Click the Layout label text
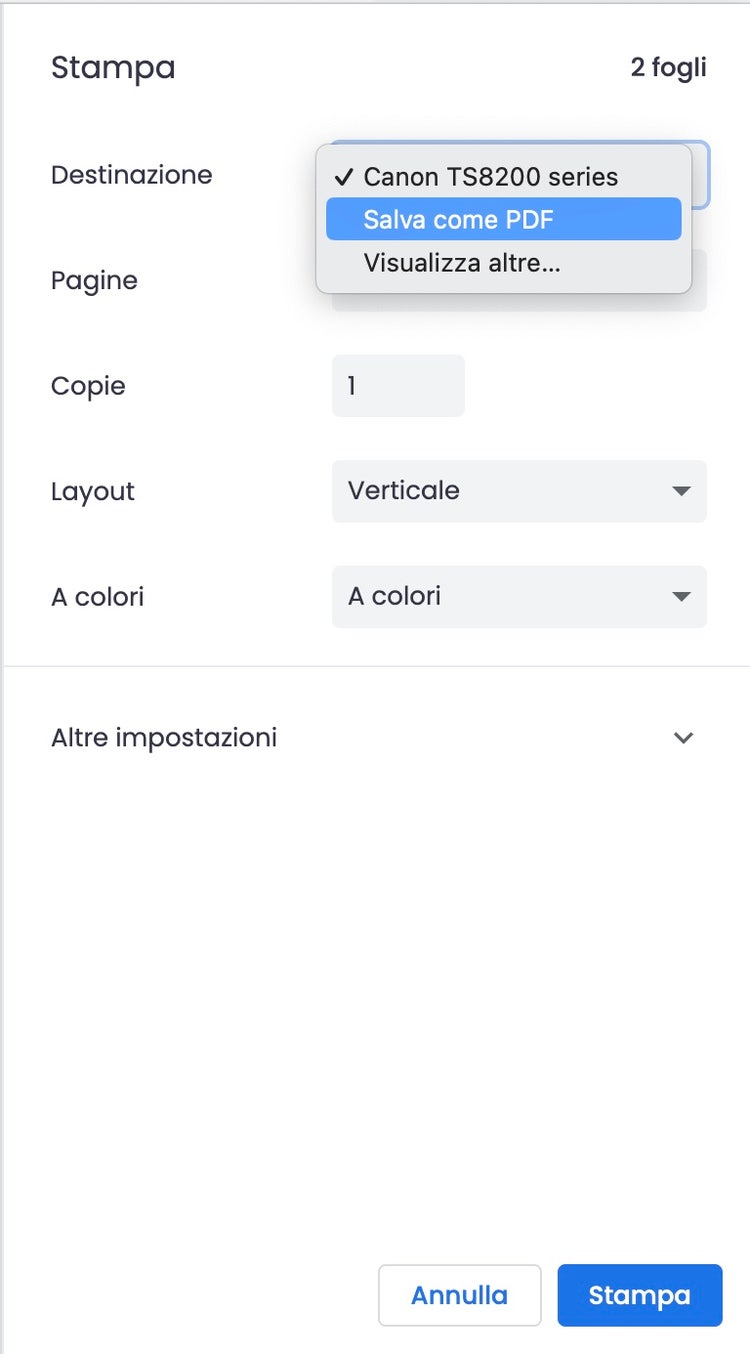The height and width of the screenshot is (1354, 750). tap(92, 492)
